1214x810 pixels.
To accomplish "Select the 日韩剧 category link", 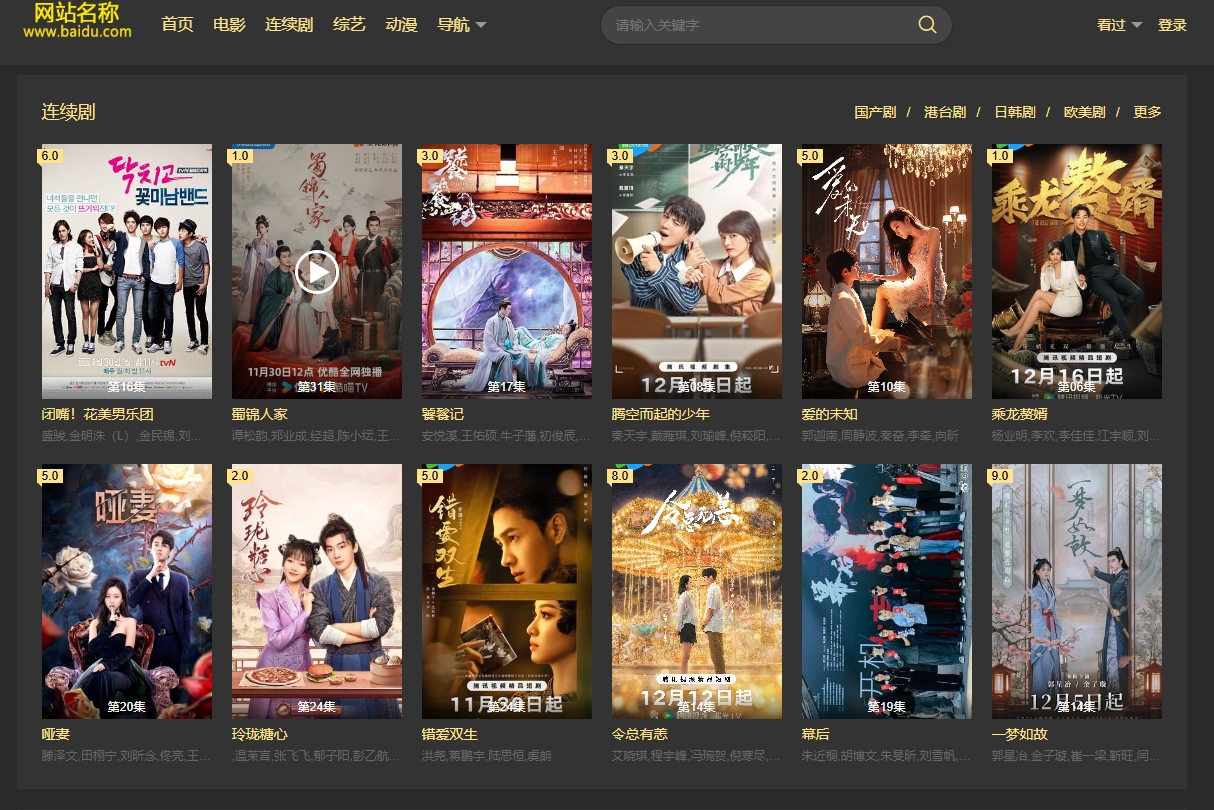I will 1015,112.
